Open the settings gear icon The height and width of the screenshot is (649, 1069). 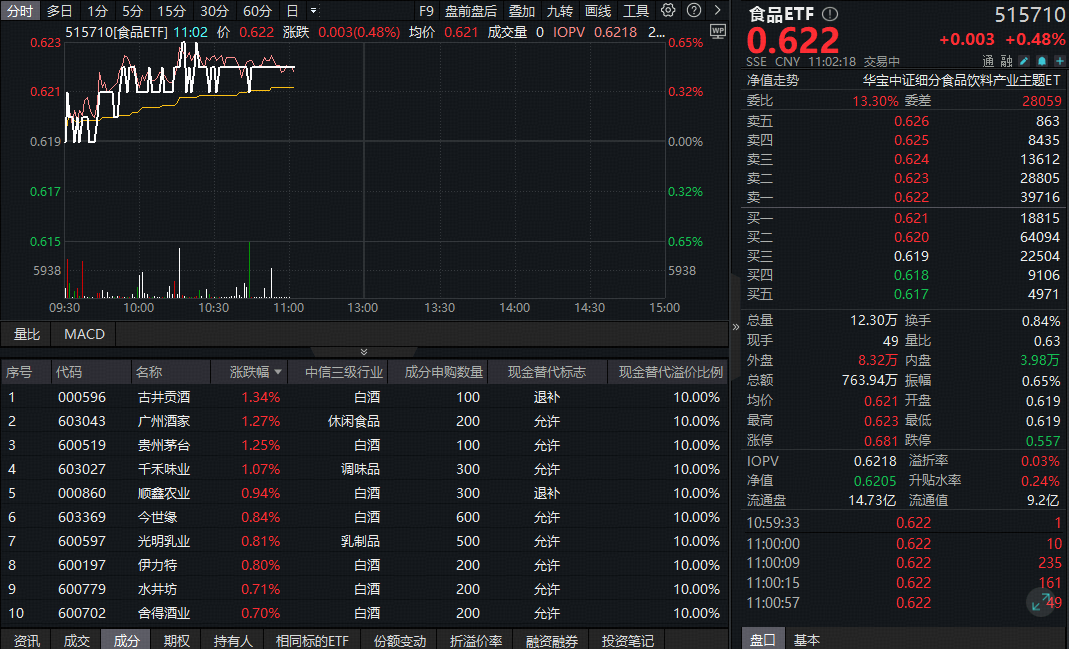click(x=668, y=10)
